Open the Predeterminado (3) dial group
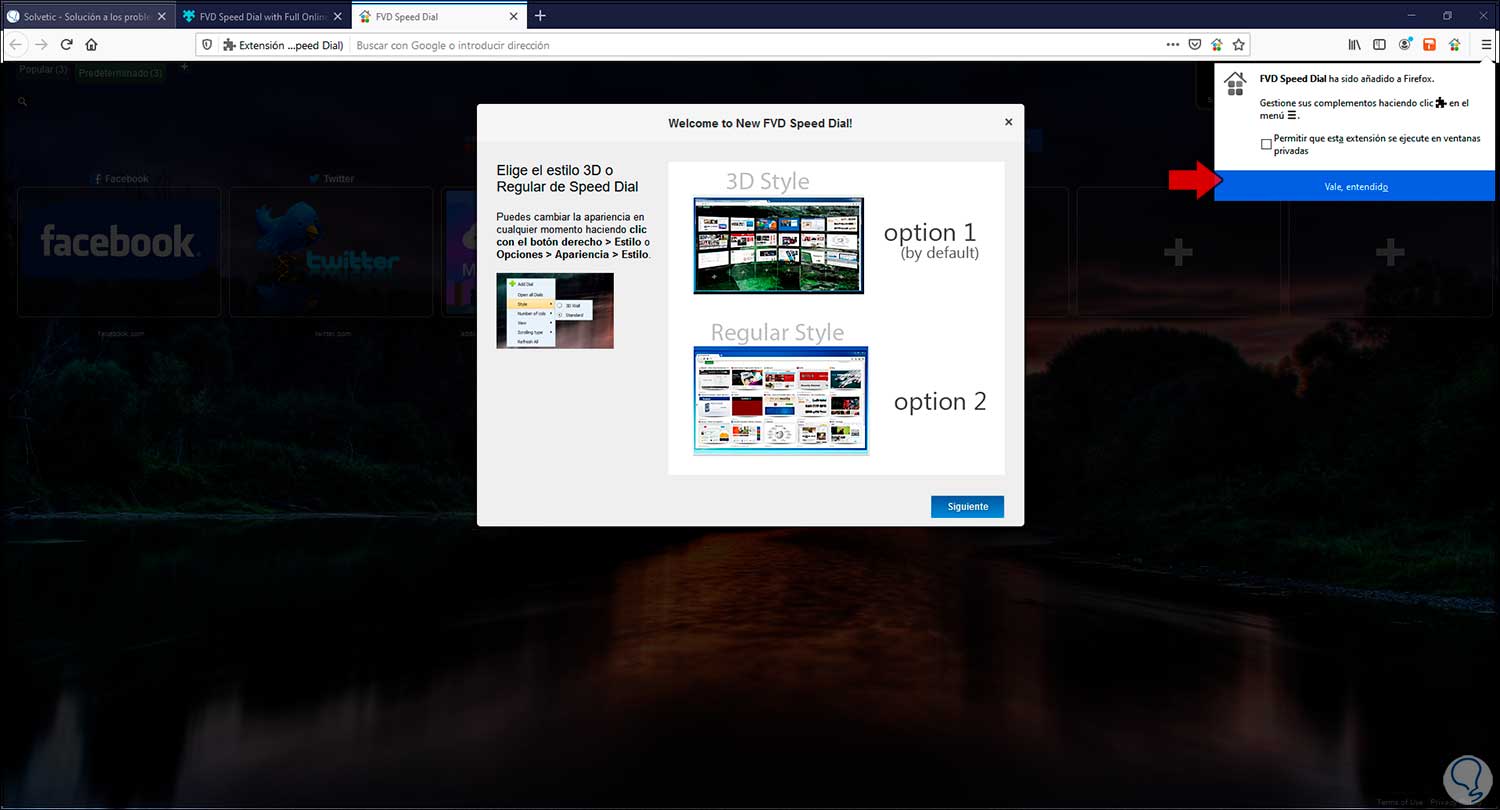The width and height of the screenshot is (1500, 810). click(120, 73)
